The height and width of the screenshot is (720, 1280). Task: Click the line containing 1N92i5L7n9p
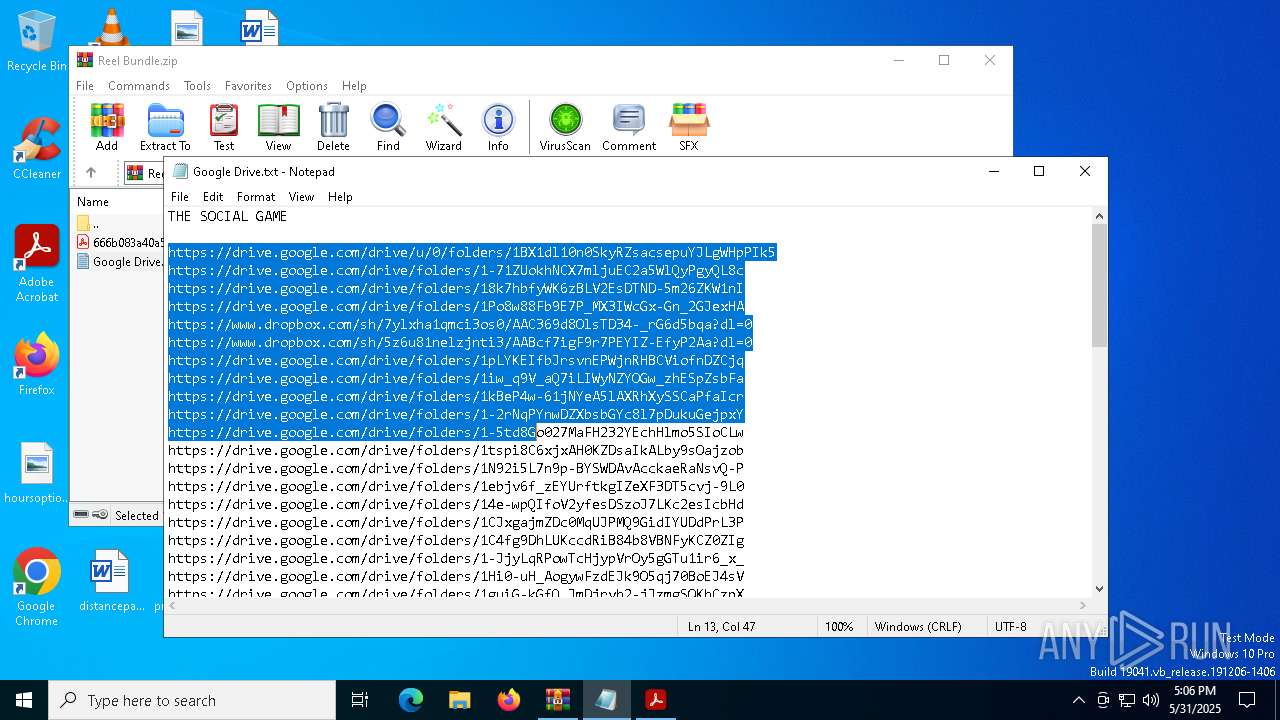coord(456,469)
